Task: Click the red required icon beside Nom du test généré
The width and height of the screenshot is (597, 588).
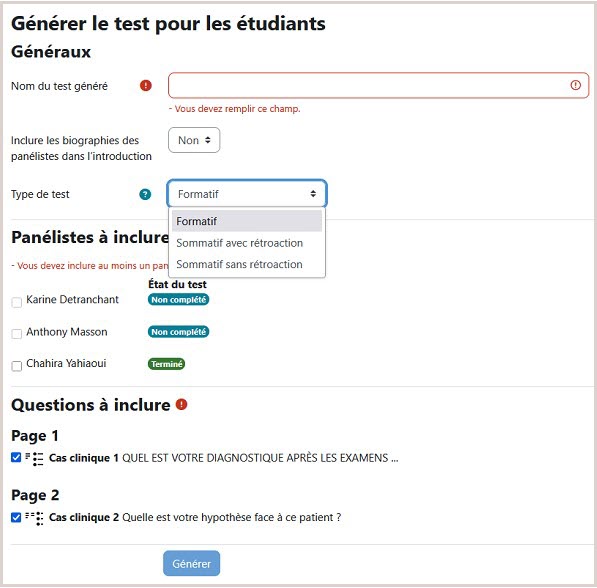Action: point(145,85)
